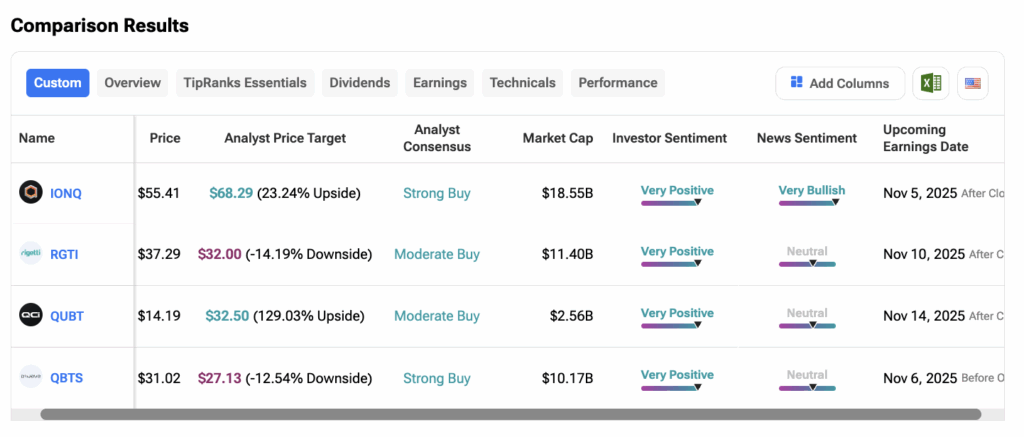Sort by Market Cap column header
1024x437 pixels.
(x=557, y=138)
